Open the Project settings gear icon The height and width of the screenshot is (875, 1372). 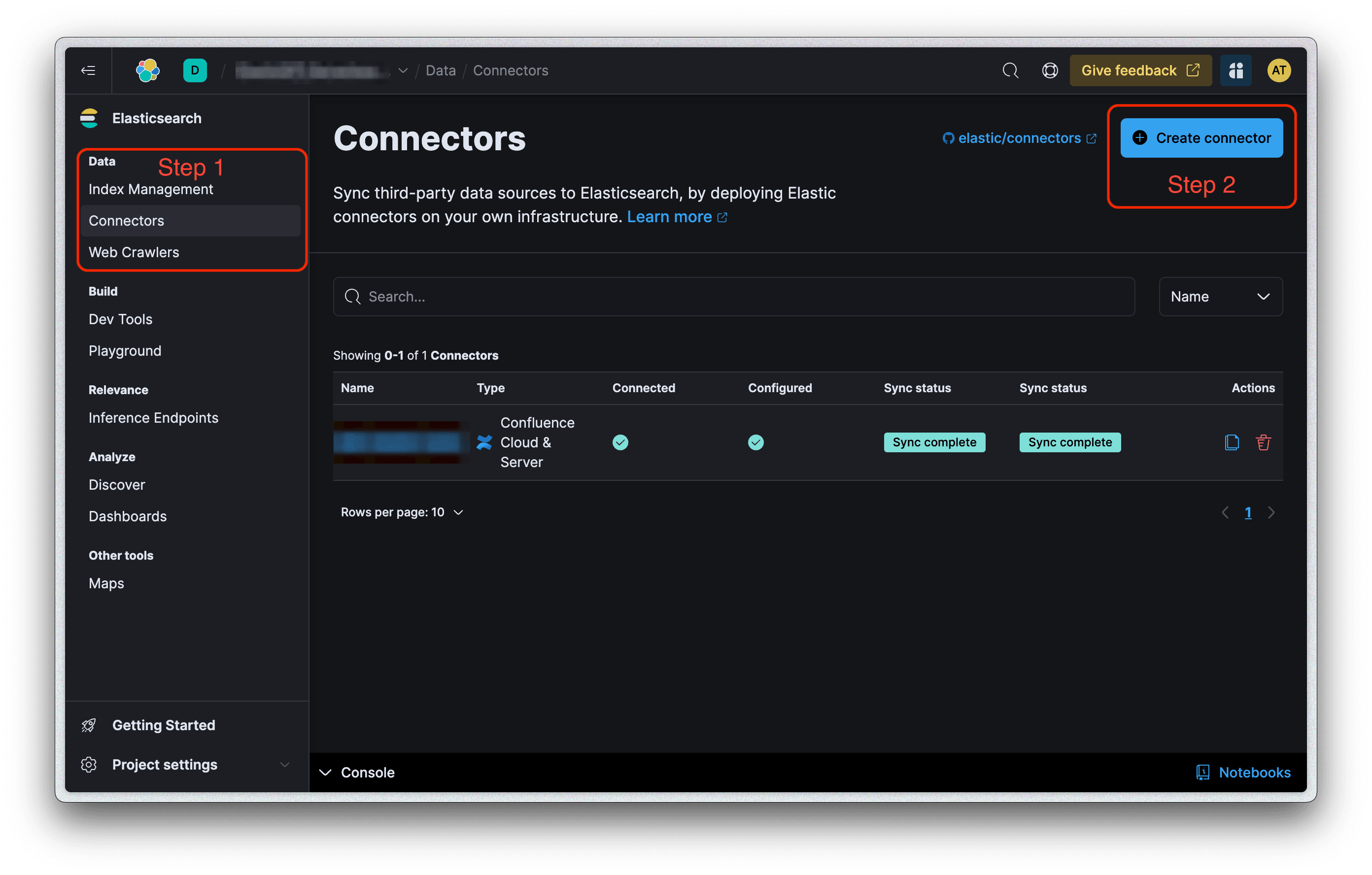tap(89, 765)
